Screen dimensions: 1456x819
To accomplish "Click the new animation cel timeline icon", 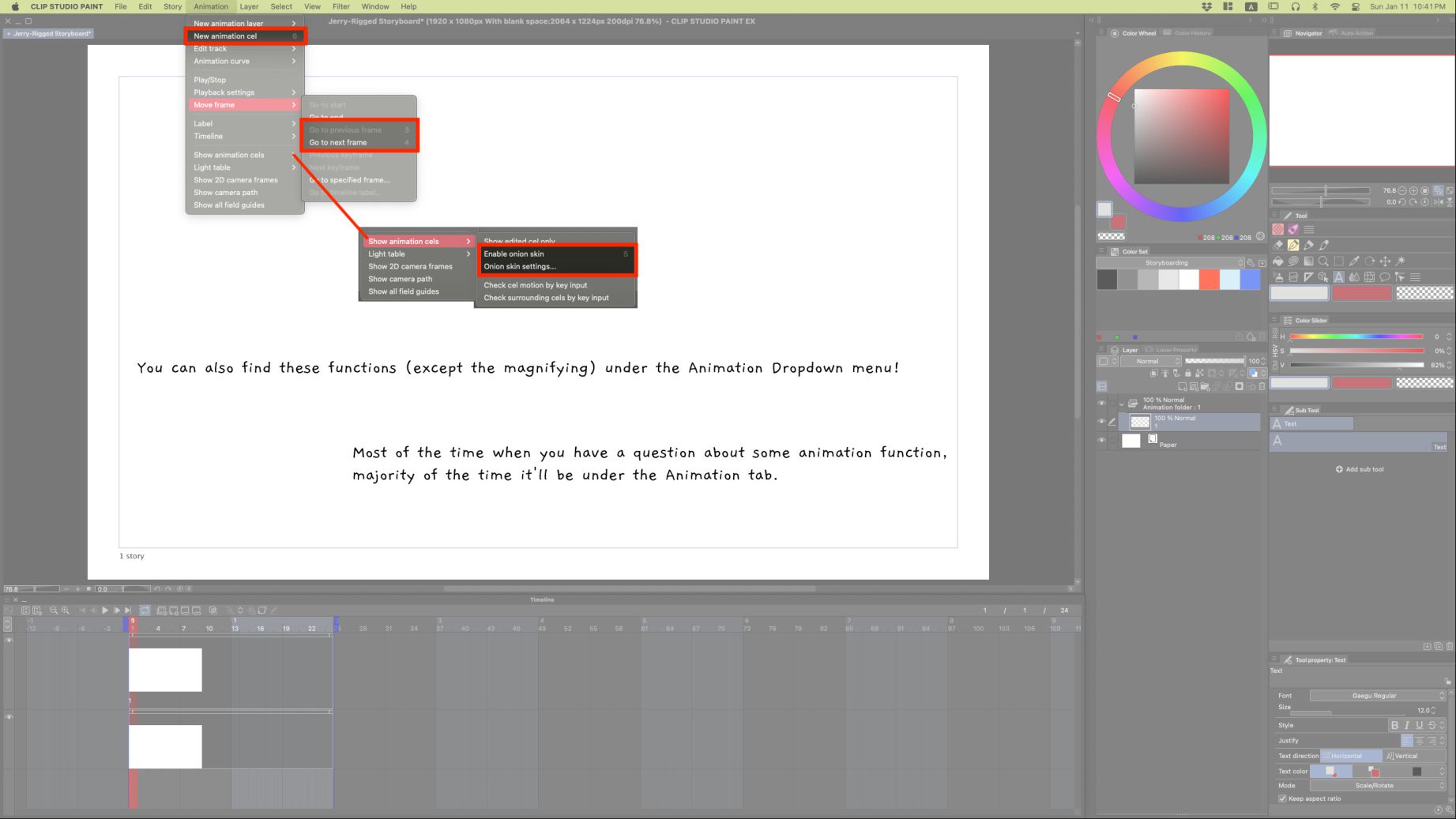I will coord(174,610).
